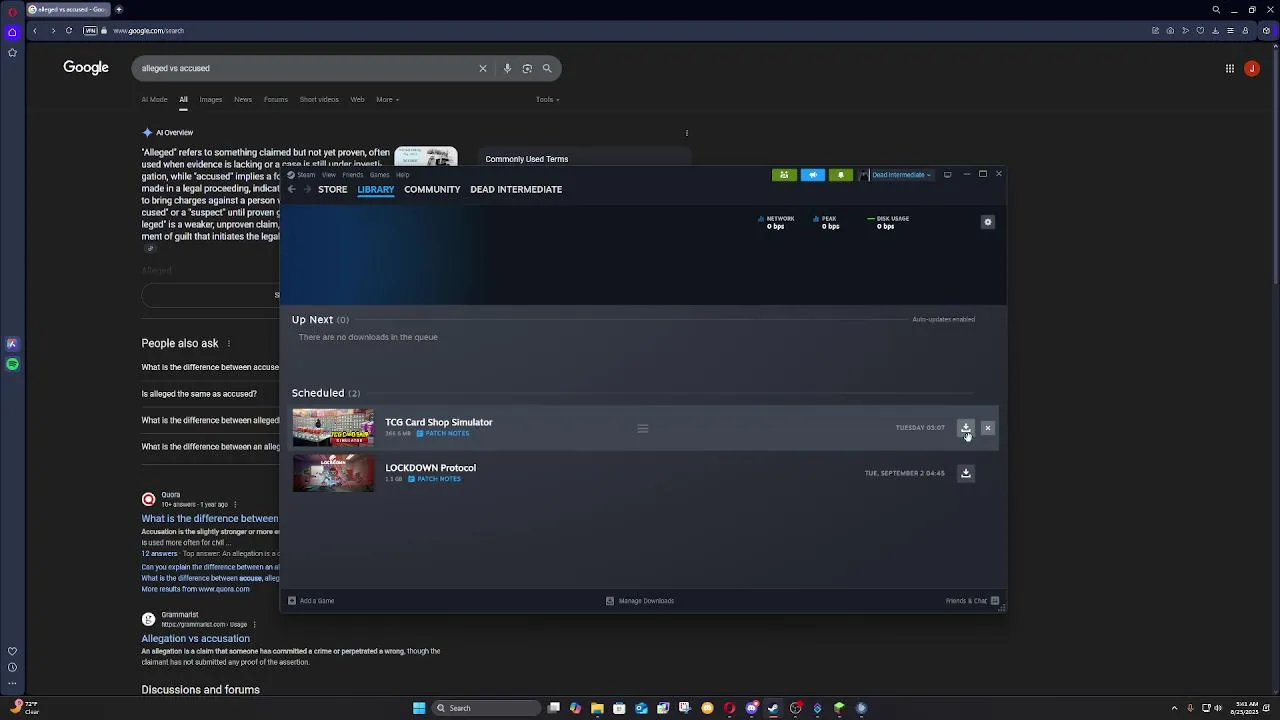
Task: Switch to Google Forums tab
Action: (276, 99)
